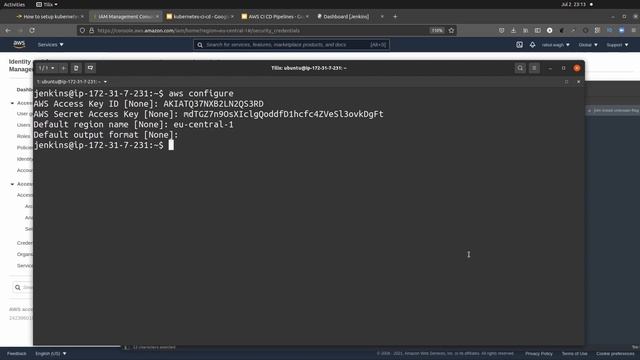Open the Firefox library icon
This screenshot has width=640, height=360.
click(526, 31)
